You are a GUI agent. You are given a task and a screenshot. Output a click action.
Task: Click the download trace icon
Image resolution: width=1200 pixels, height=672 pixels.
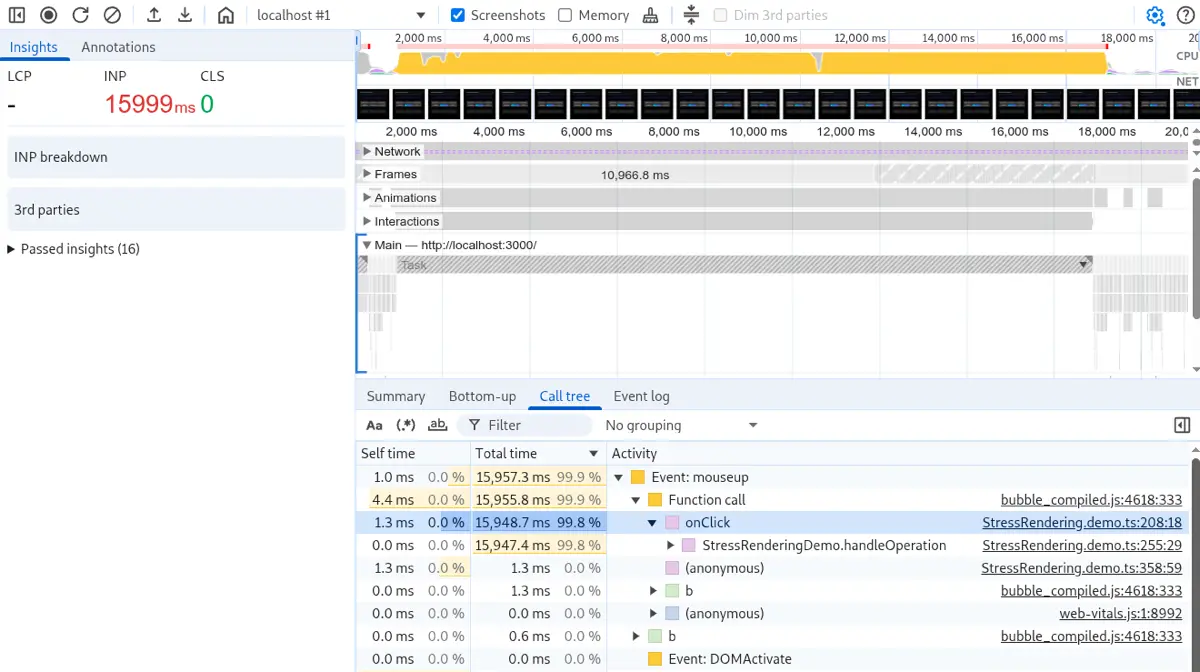[x=185, y=15]
